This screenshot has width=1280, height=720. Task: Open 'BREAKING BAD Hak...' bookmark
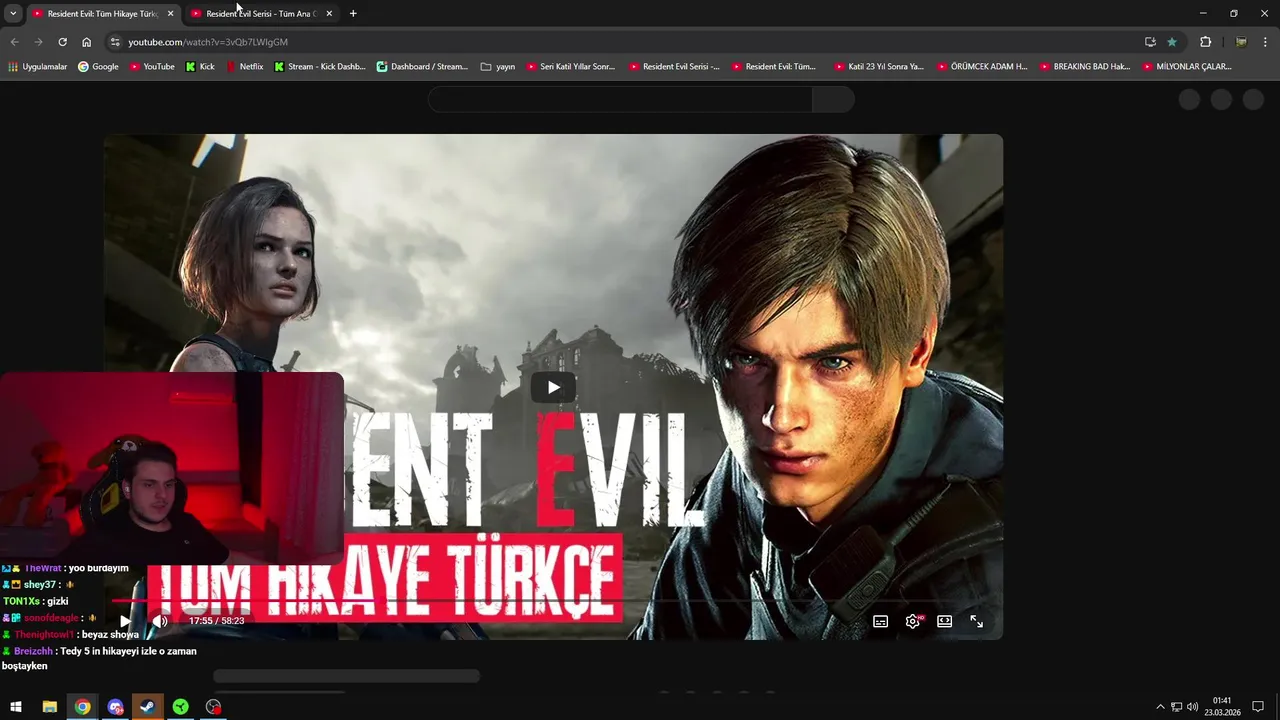[x=1085, y=67]
